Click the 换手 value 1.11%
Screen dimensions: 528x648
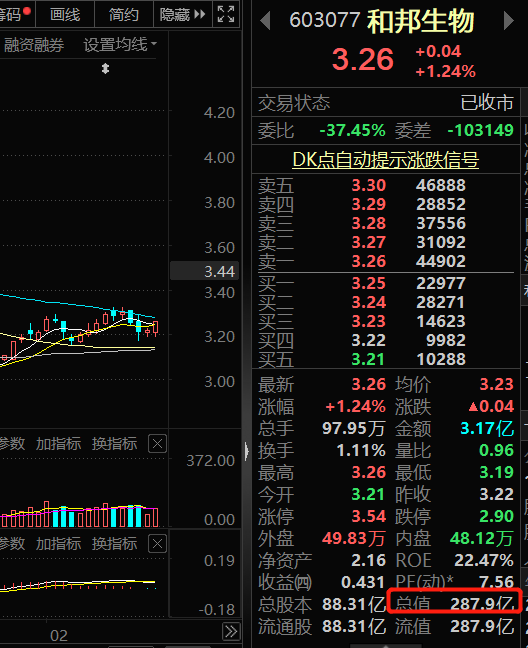(361, 450)
